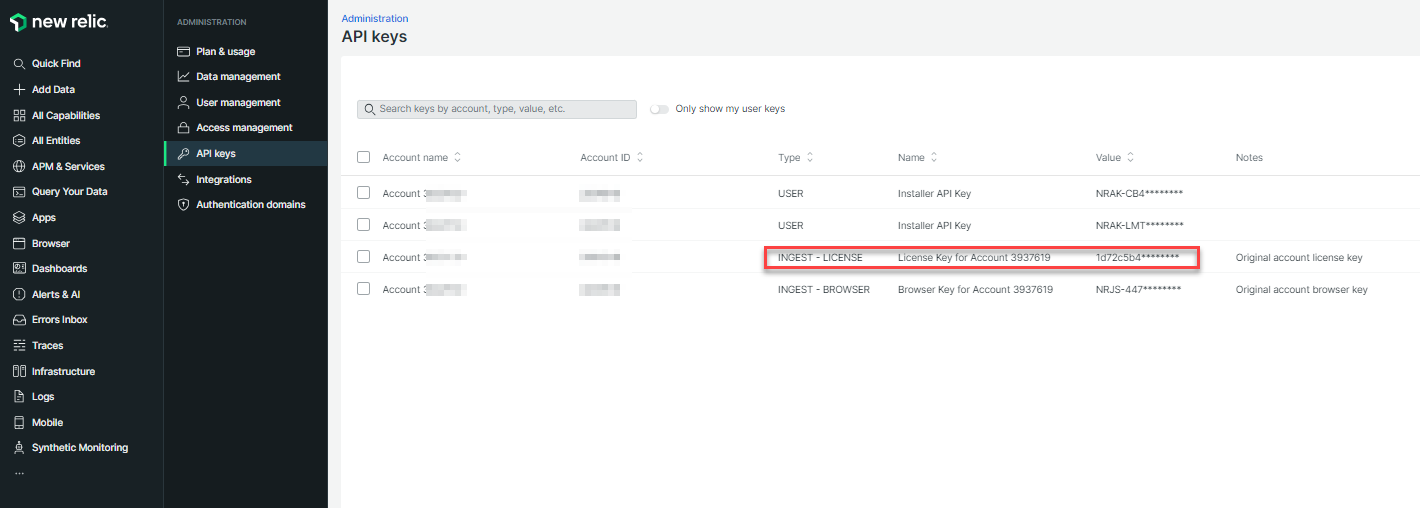Click the Notes column header
Screen dimensions: 1420x508
pos(1249,158)
